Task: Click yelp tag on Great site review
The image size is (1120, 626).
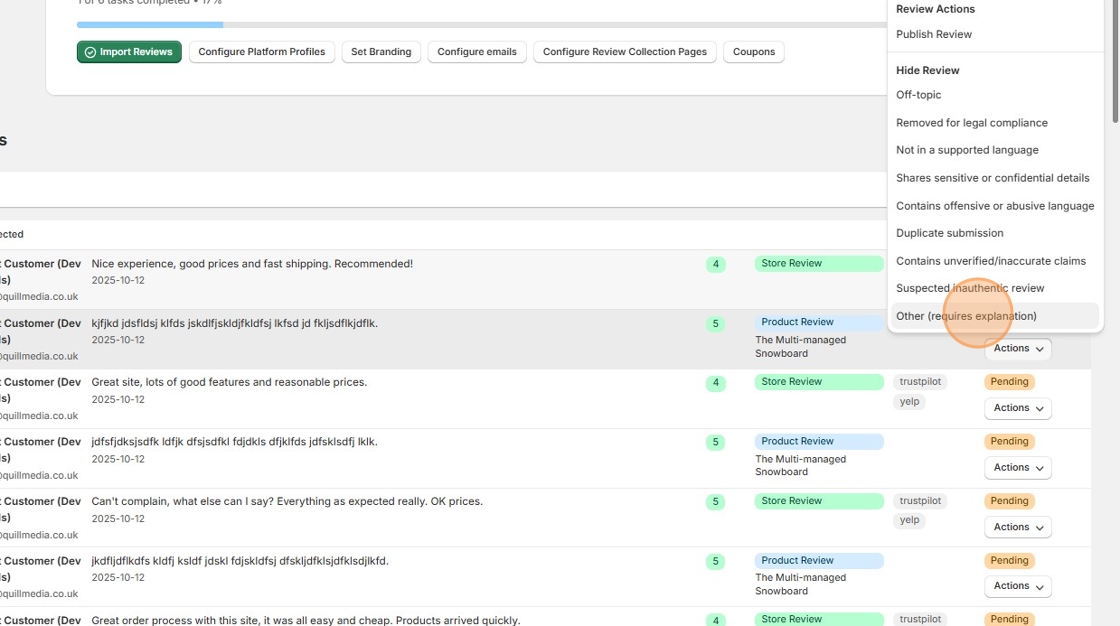Action: (909, 402)
